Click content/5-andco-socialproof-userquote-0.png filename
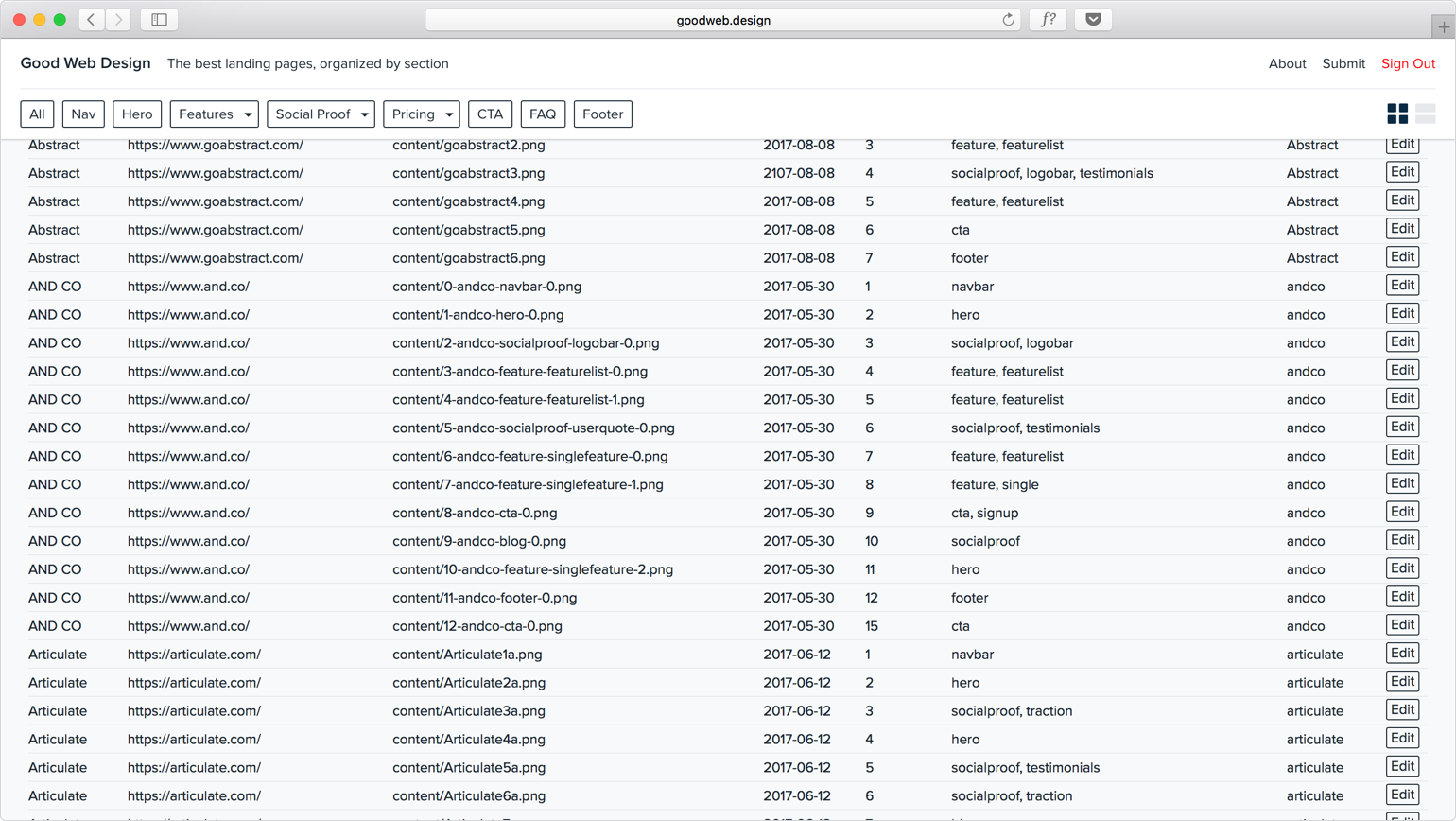 [533, 428]
